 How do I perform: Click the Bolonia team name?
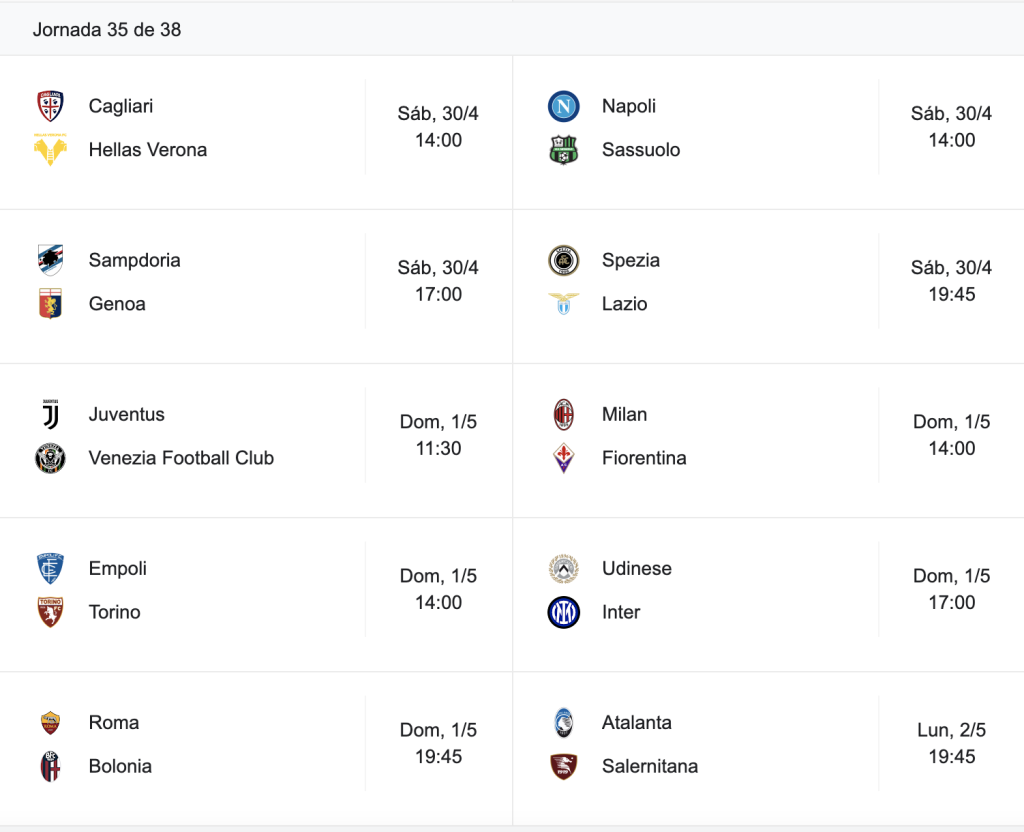click(x=120, y=766)
